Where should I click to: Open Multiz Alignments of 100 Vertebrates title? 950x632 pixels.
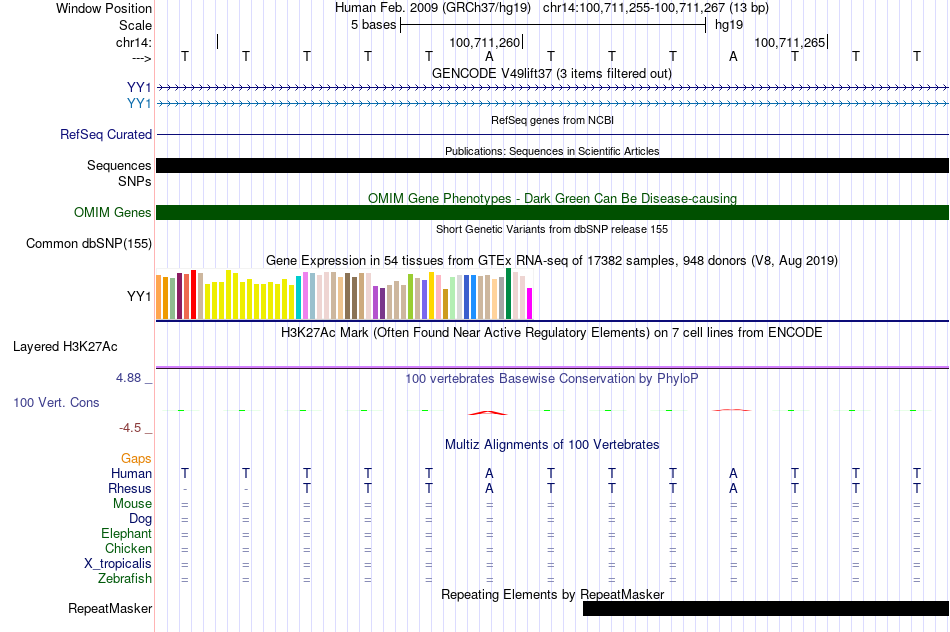coord(552,445)
